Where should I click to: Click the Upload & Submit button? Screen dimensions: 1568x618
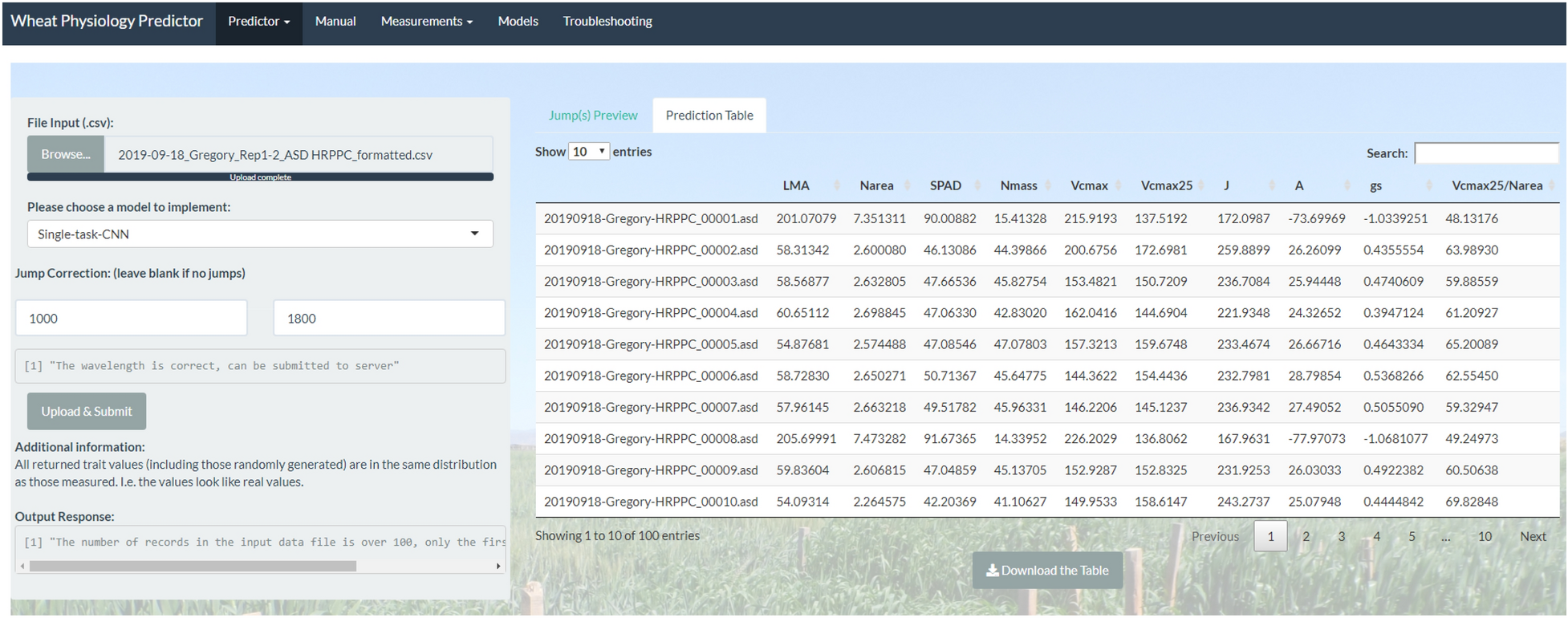click(87, 411)
